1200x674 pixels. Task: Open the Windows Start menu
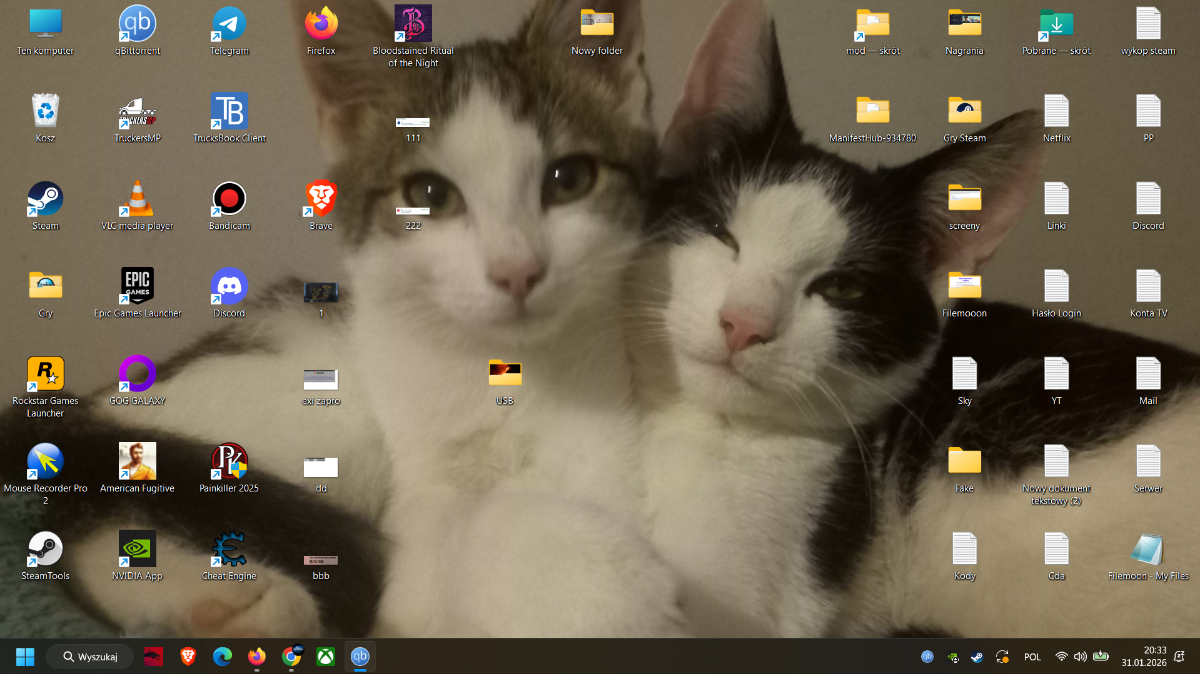[25, 657]
